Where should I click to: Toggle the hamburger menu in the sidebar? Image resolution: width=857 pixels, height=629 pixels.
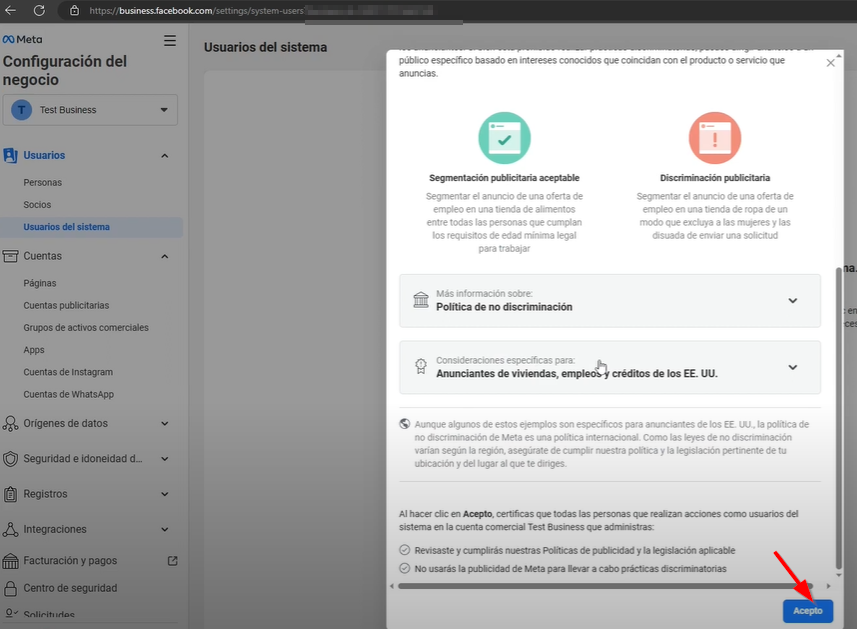click(x=170, y=40)
